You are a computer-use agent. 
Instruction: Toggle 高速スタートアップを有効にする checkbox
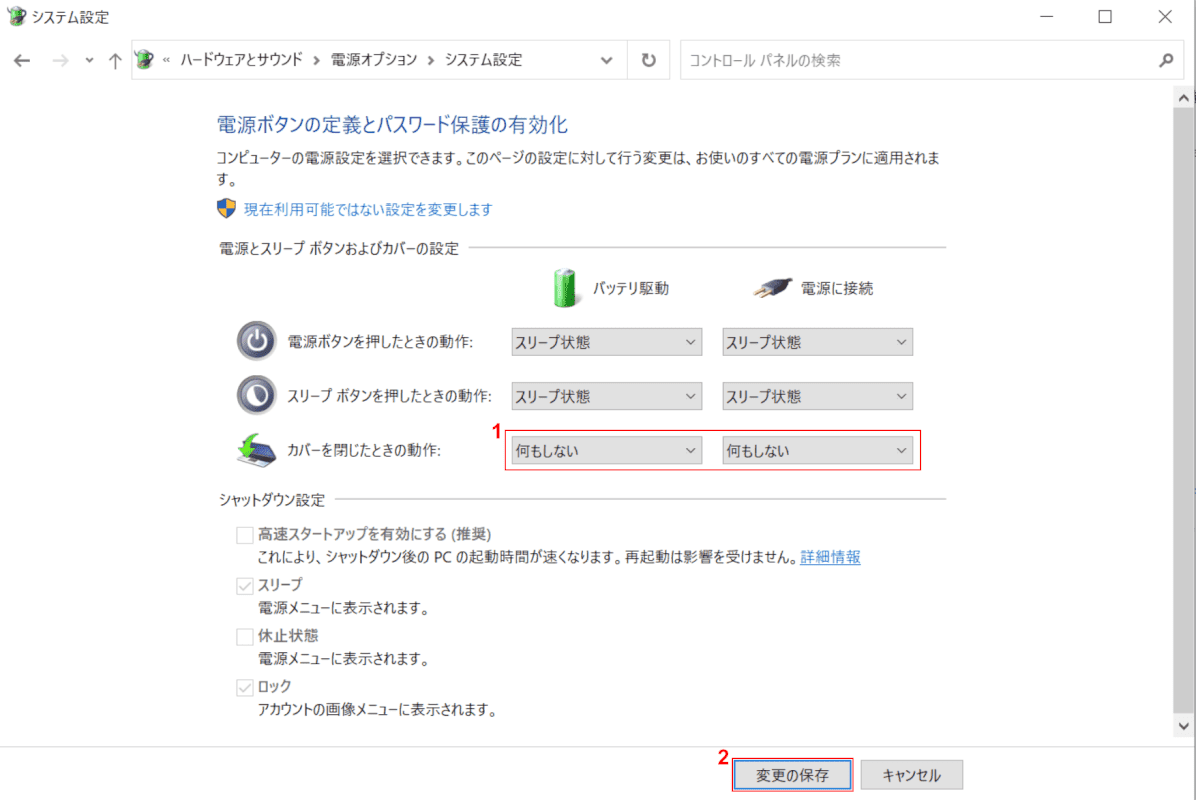[x=245, y=535]
